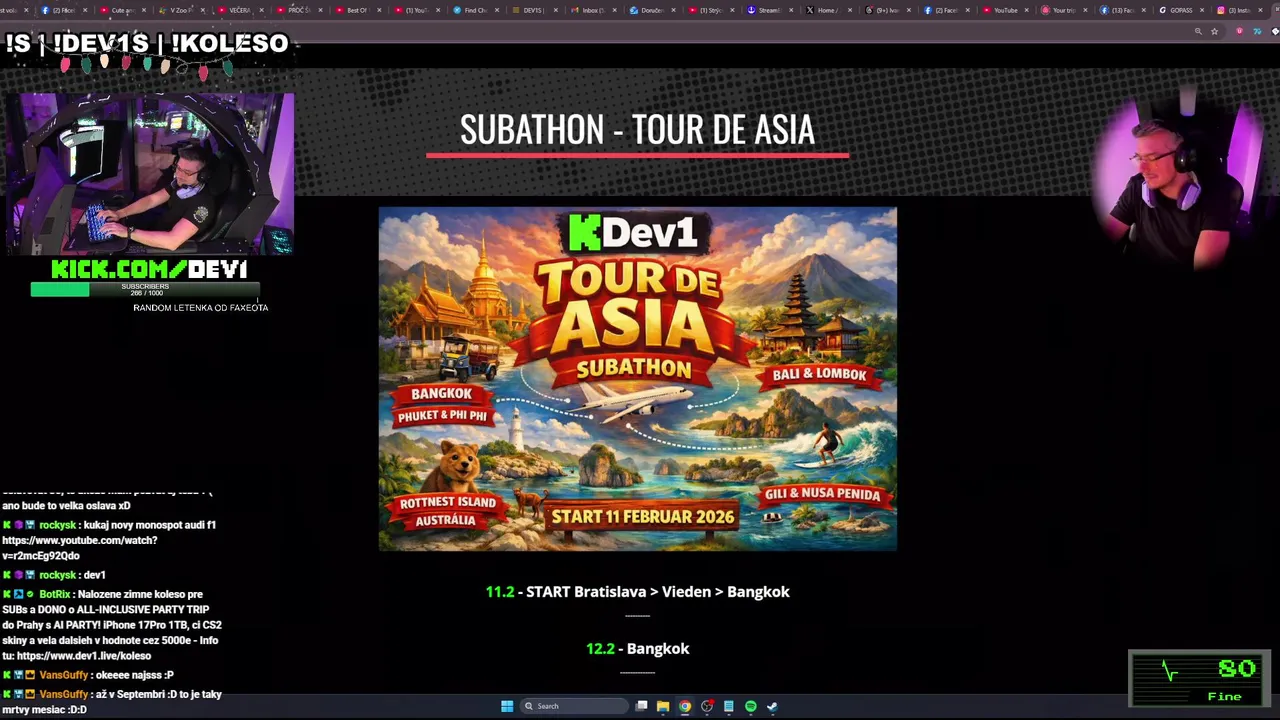The height and width of the screenshot is (720, 1280).
Task: Open OBS Studio from the taskbar
Action: [x=707, y=706]
